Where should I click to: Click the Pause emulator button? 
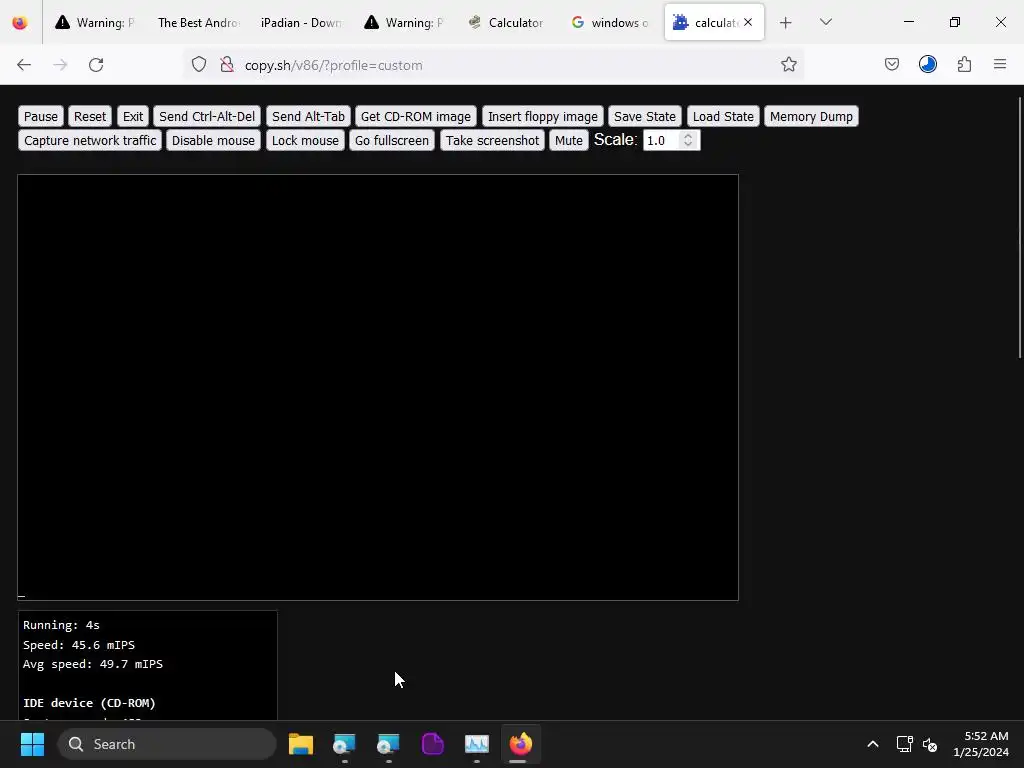(x=40, y=116)
